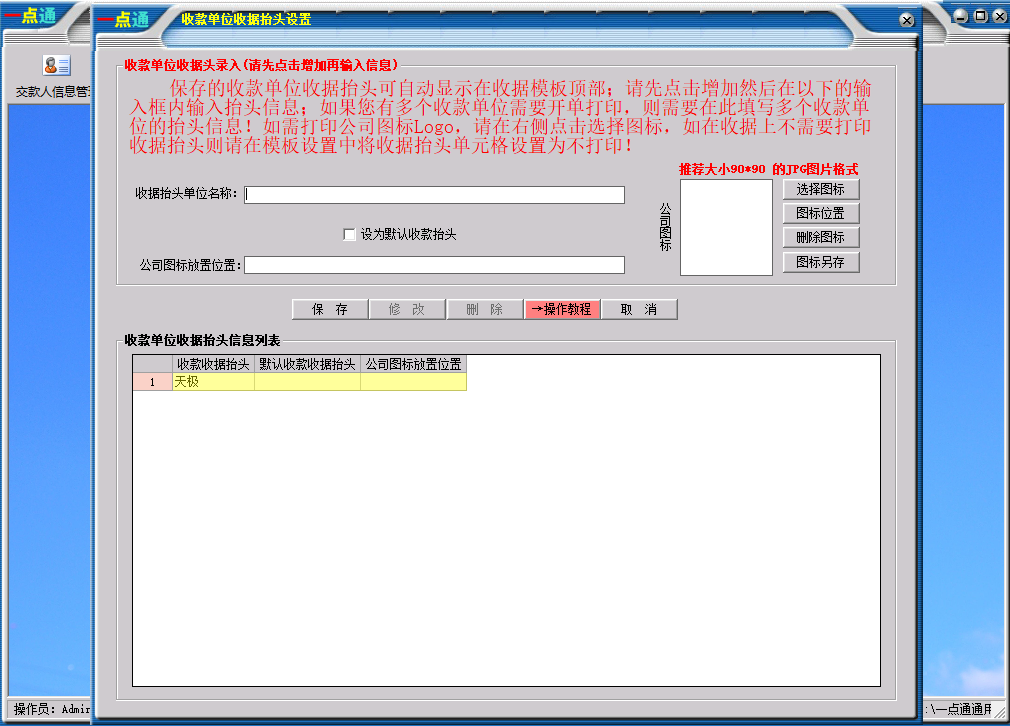Click the 删除 button
1010x726 pixels.
(x=484, y=309)
